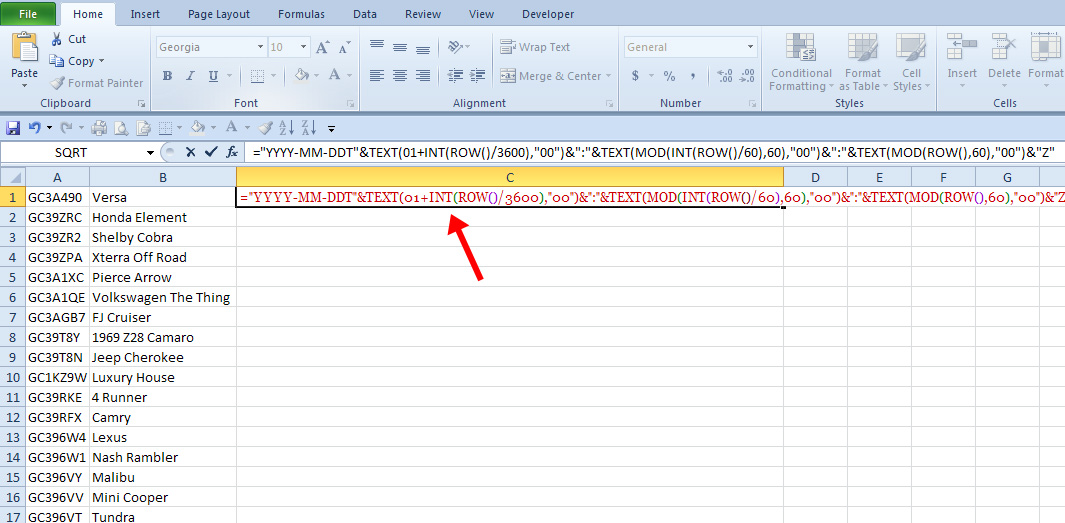Cancel formula entry with X icon

coord(191,152)
